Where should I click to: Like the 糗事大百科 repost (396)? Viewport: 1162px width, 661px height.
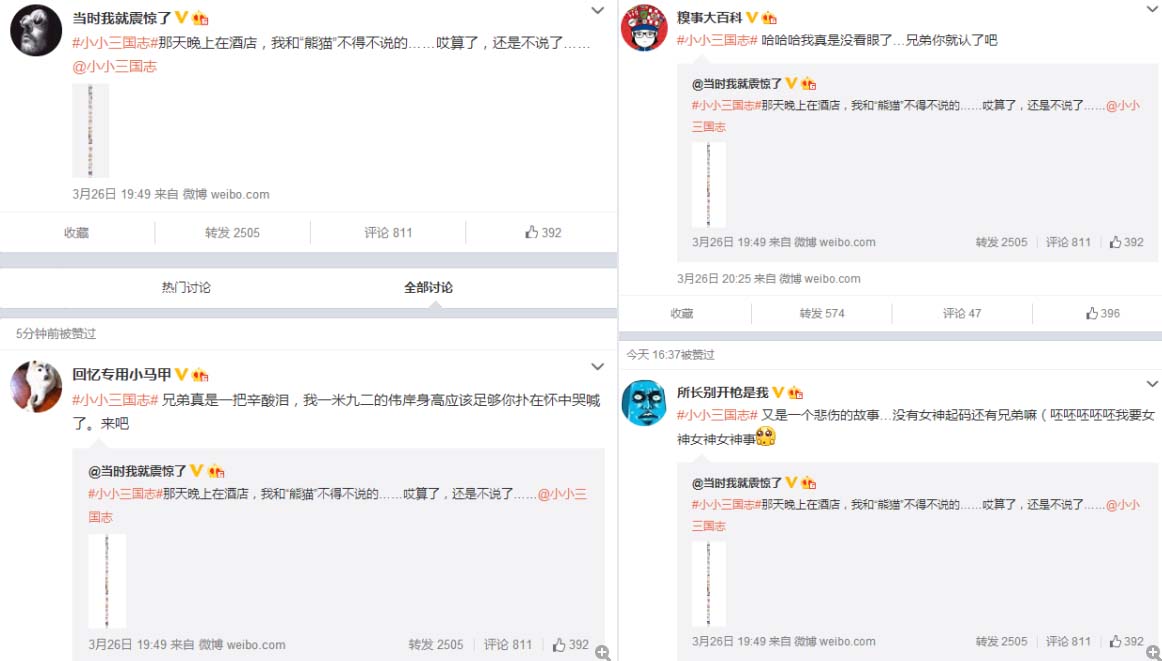click(x=1103, y=313)
